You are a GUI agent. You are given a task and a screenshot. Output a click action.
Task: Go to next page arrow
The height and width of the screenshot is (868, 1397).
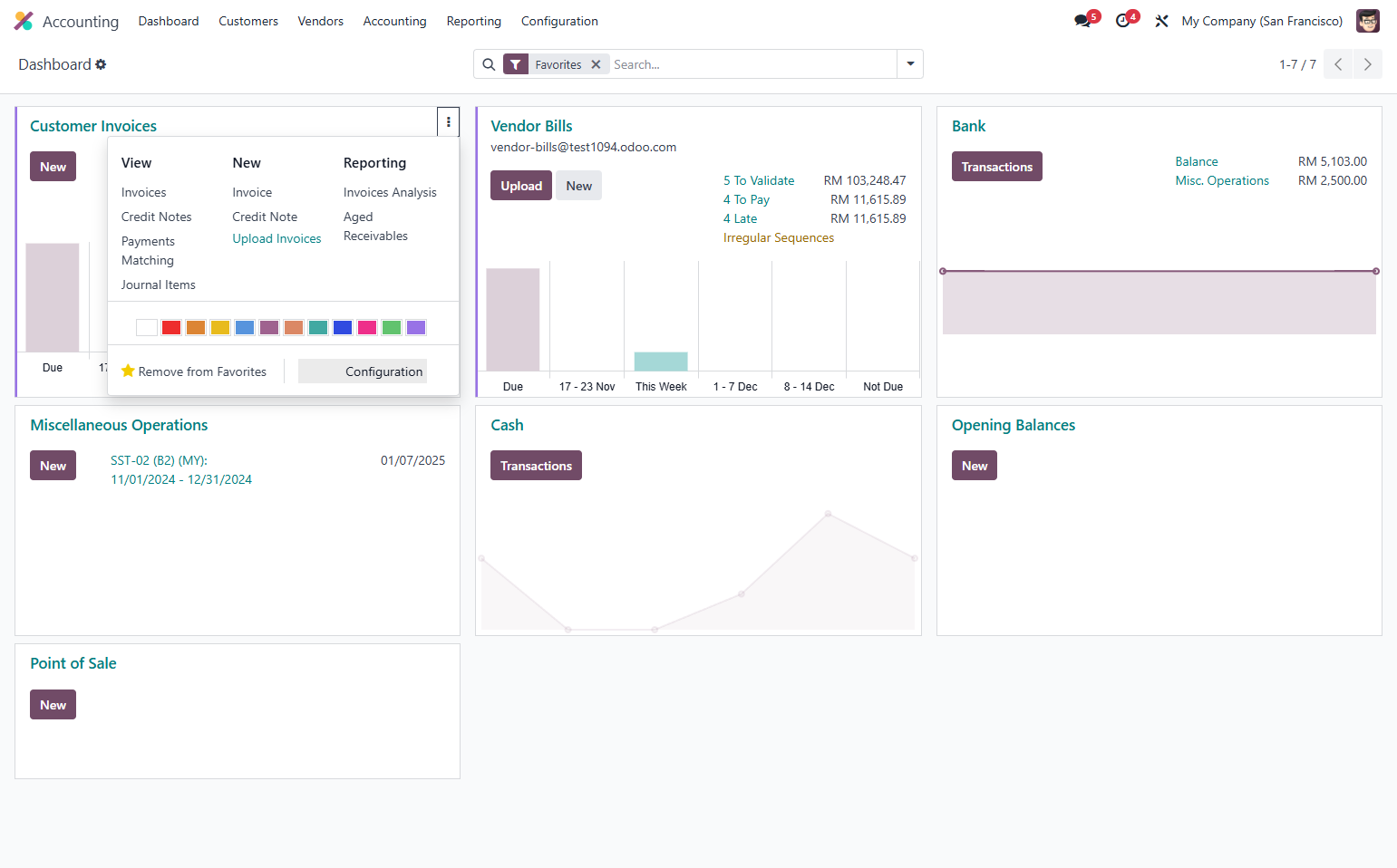tap(1368, 64)
